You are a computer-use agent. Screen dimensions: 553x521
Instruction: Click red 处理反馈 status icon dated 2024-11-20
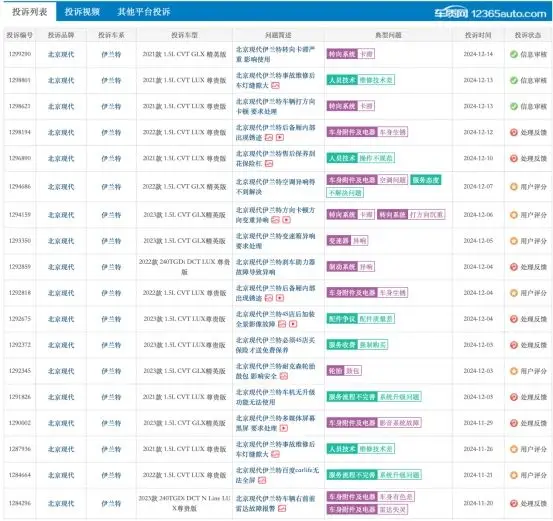pos(514,503)
